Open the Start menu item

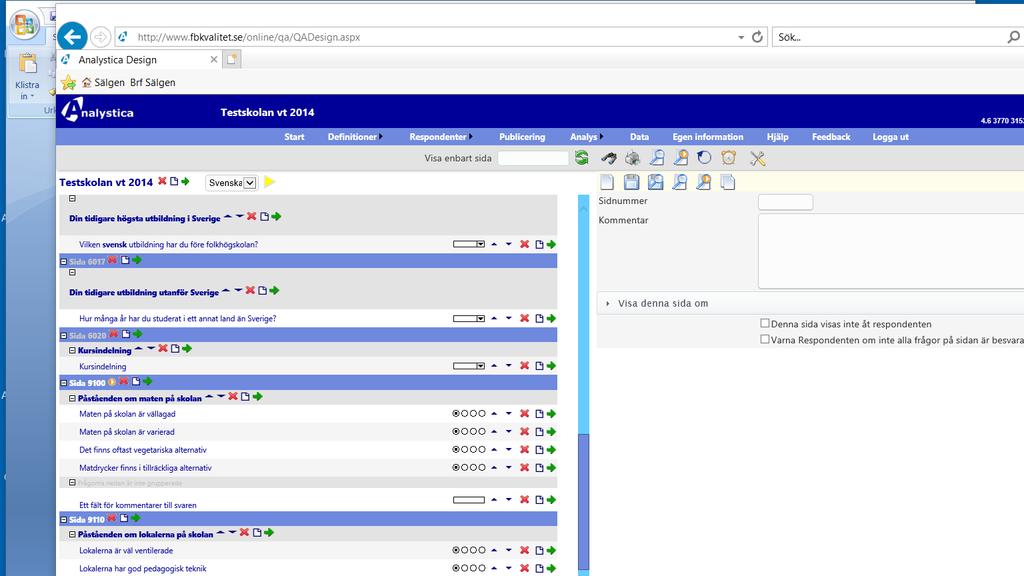coord(294,136)
